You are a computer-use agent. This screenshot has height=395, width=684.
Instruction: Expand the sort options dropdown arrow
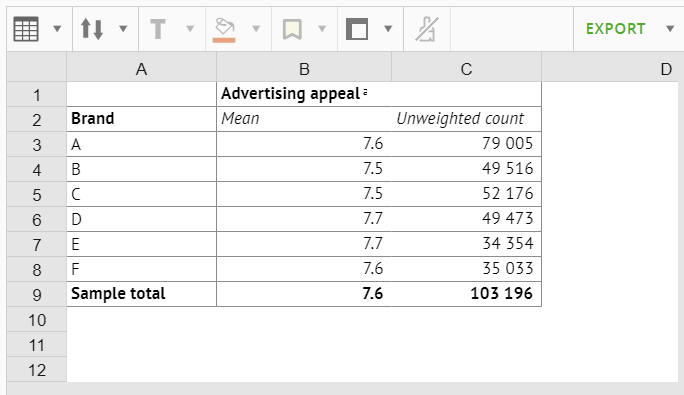tap(123, 29)
